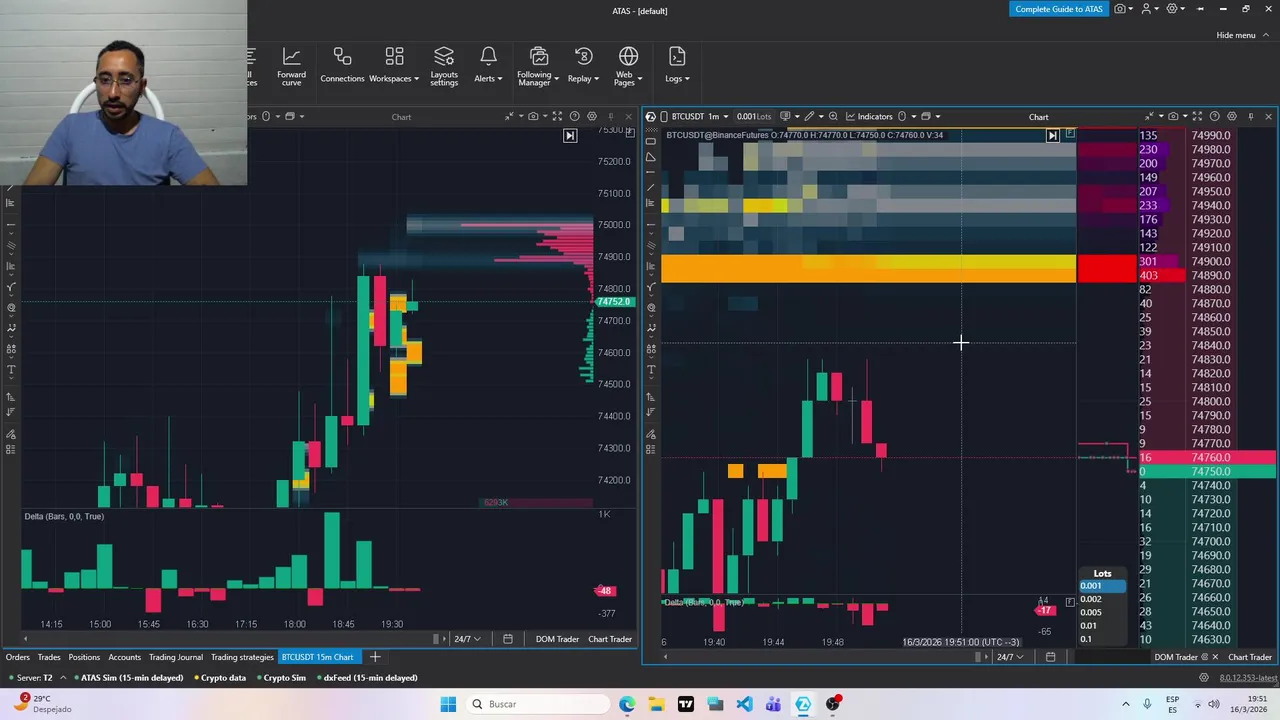
Task: Open the Forward curve tool
Action: 291,66
